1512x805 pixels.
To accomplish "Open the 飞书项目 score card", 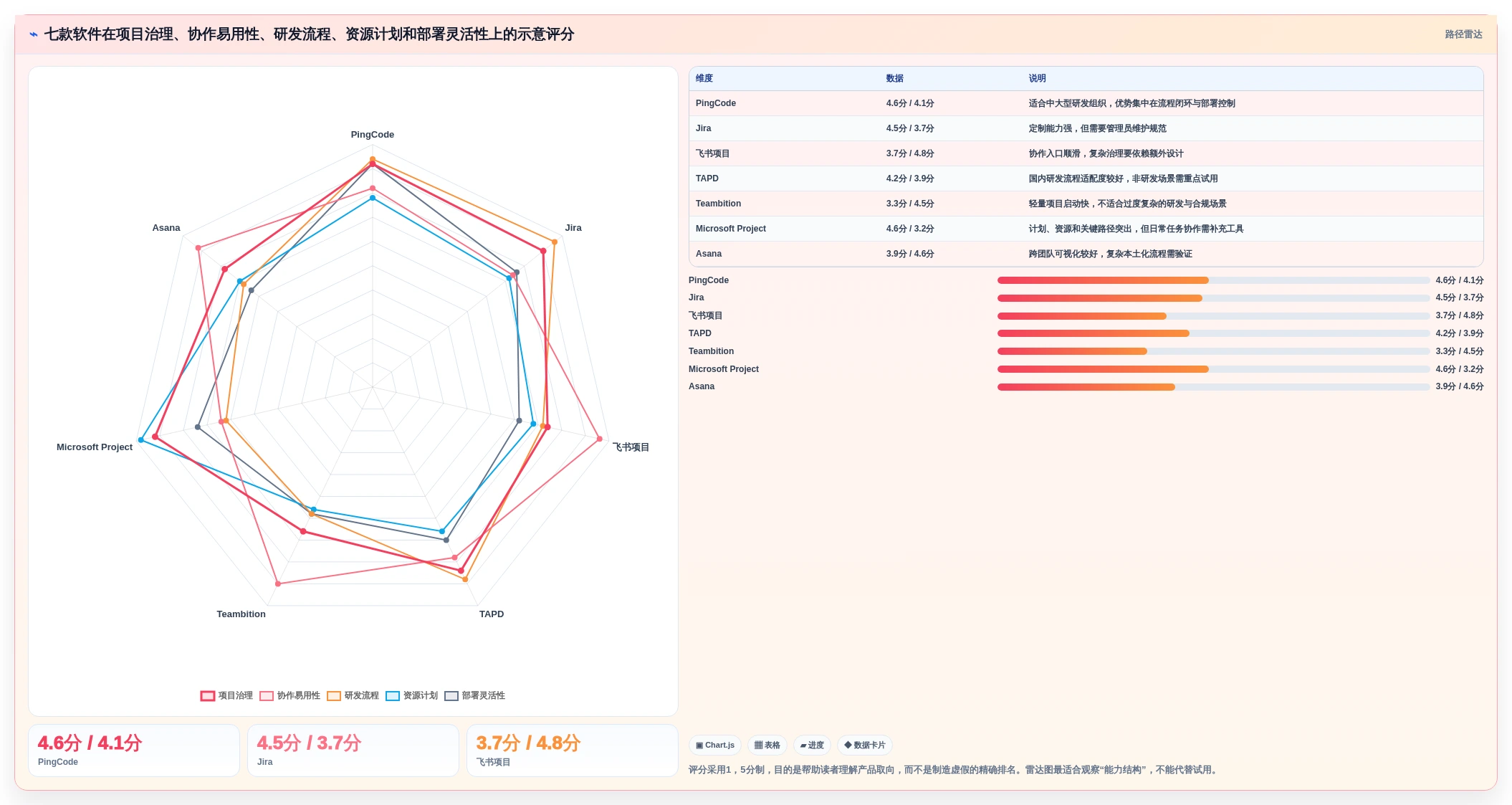I will tap(573, 751).
